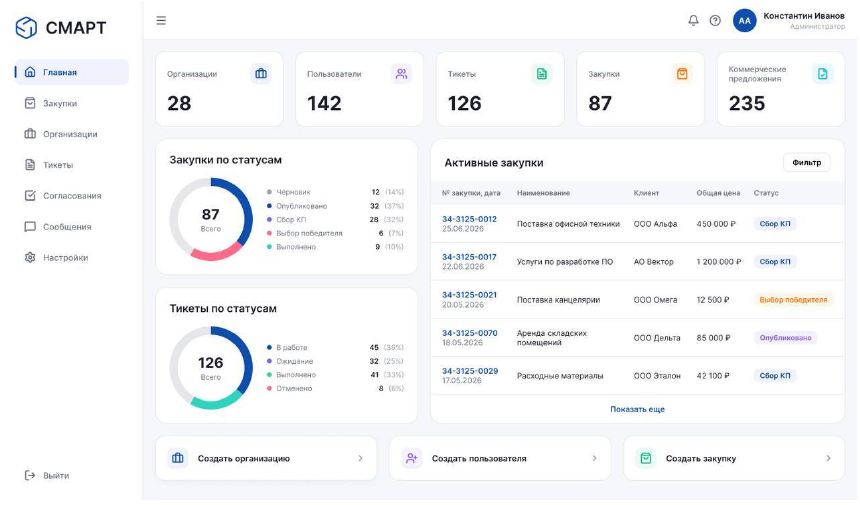Click the Опубликовано status badge in table
Screen dimensions: 860x505
(x=787, y=338)
